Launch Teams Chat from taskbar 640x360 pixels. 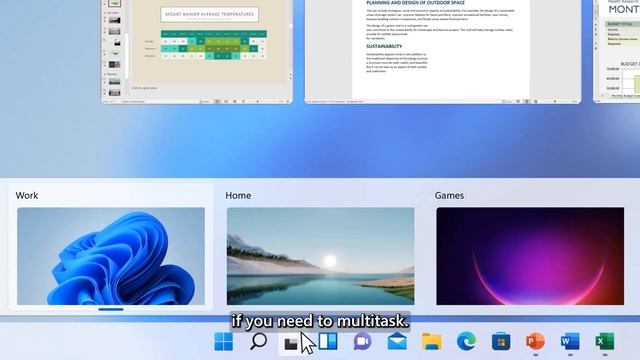(x=362, y=341)
